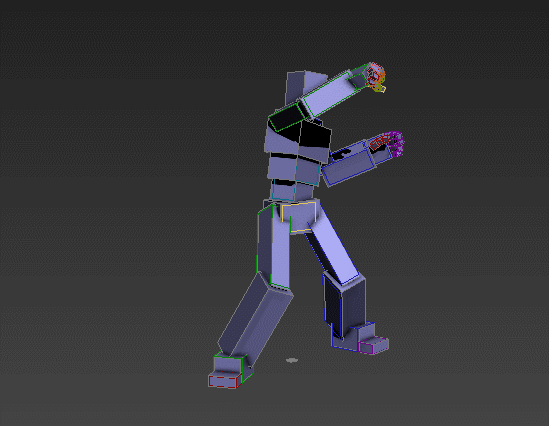Image resolution: width=549 pixels, height=426 pixels.
Task: Pick the orange-red fingers of raised hand
Action: click(376, 76)
